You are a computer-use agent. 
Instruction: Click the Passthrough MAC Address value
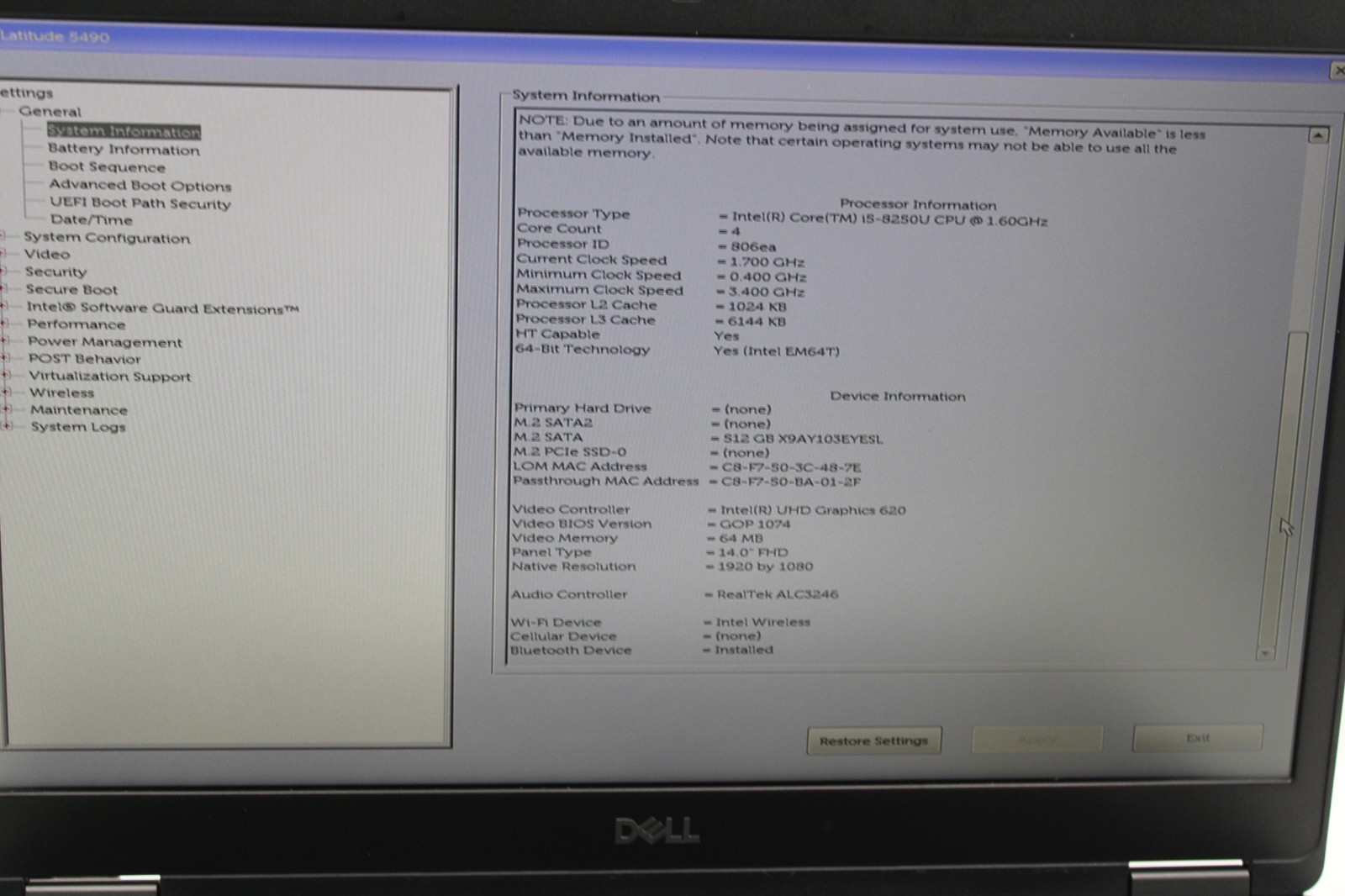point(791,482)
